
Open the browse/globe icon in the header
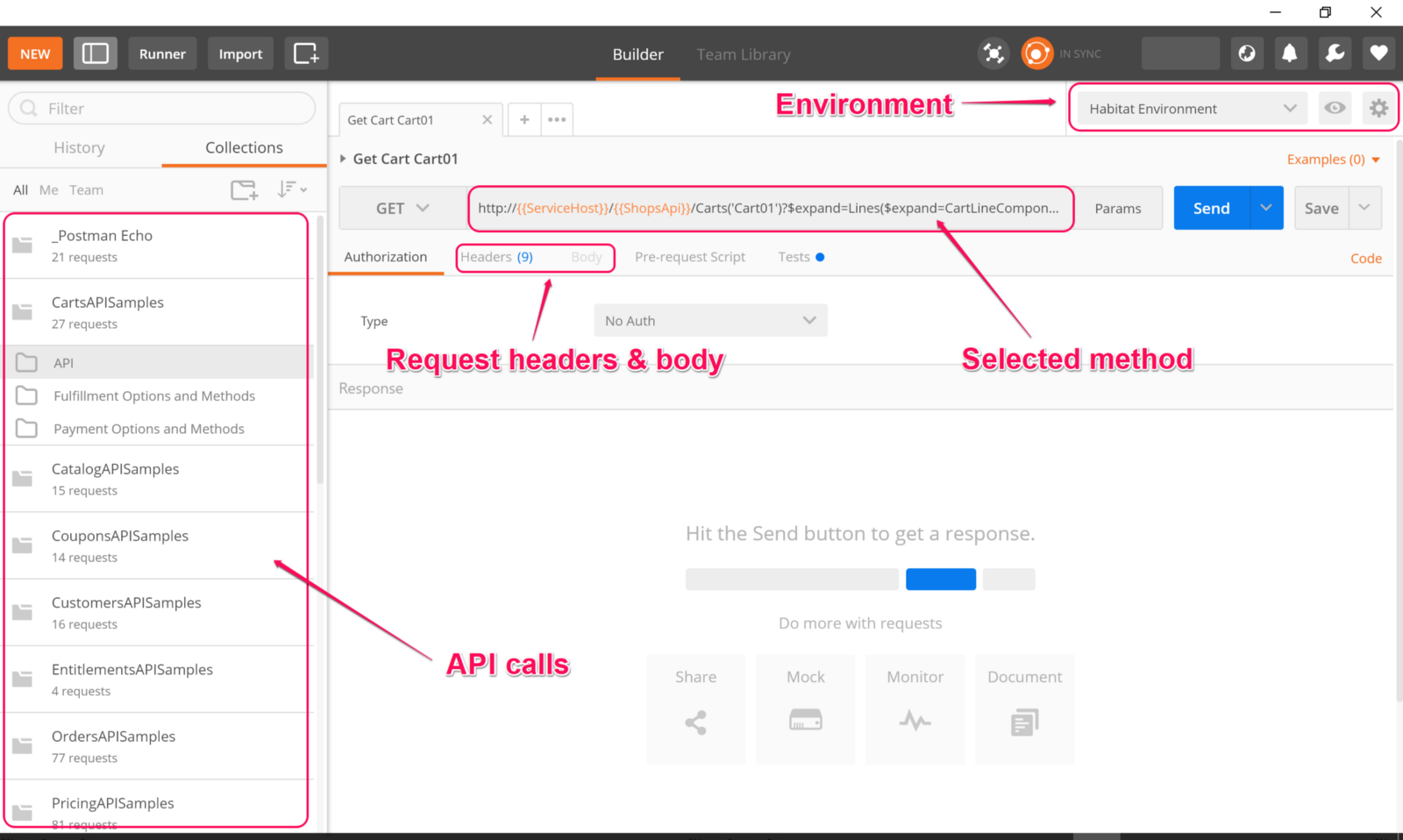tap(1247, 53)
